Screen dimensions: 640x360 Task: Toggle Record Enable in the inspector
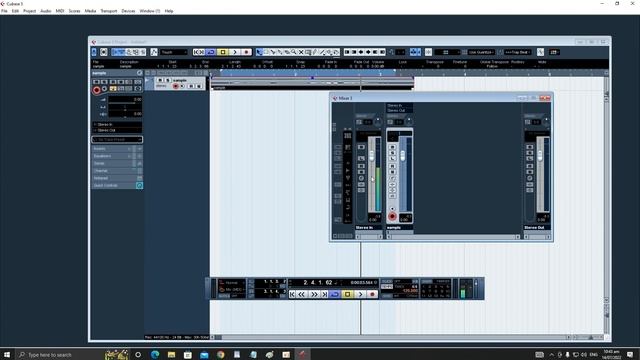pyautogui.click(x=96, y=90)
